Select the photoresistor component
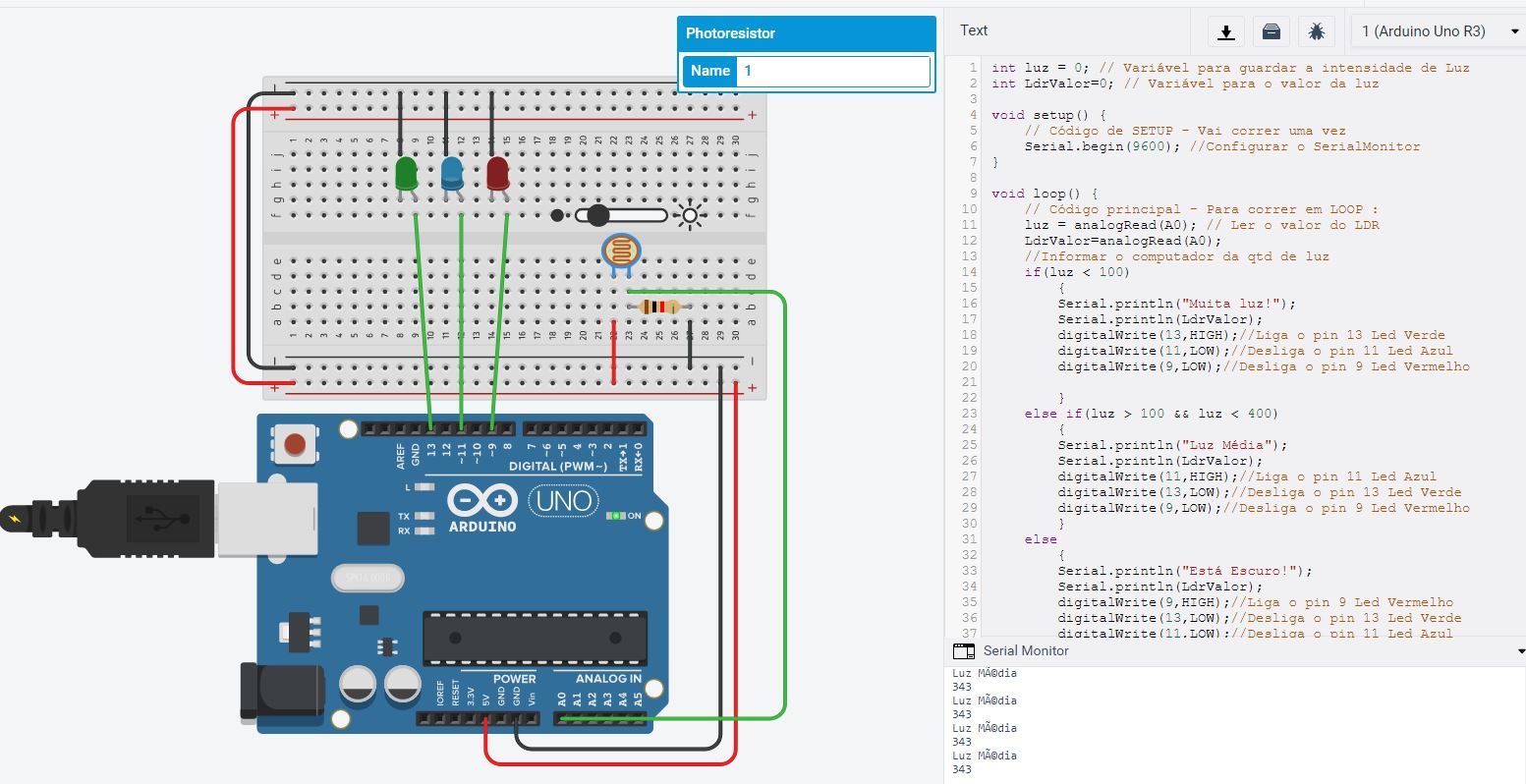Screen dimensions: 1526x784 pyautogui.click(x=620, y=252)
